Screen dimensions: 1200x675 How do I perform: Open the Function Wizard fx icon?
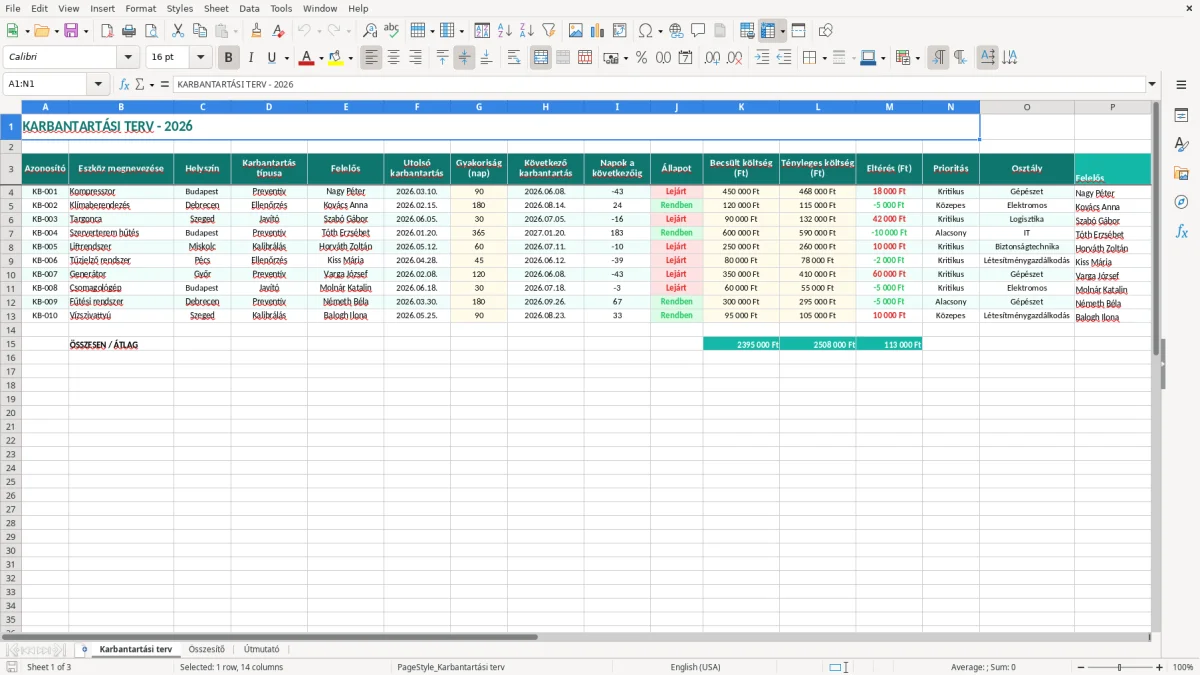click(x=125, y=84)
